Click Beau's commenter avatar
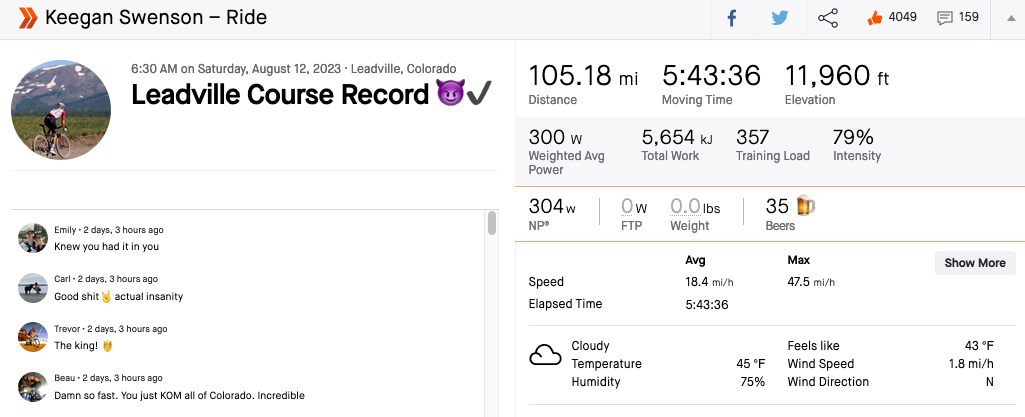1025x417 pixels. click(x=33, y=386)
